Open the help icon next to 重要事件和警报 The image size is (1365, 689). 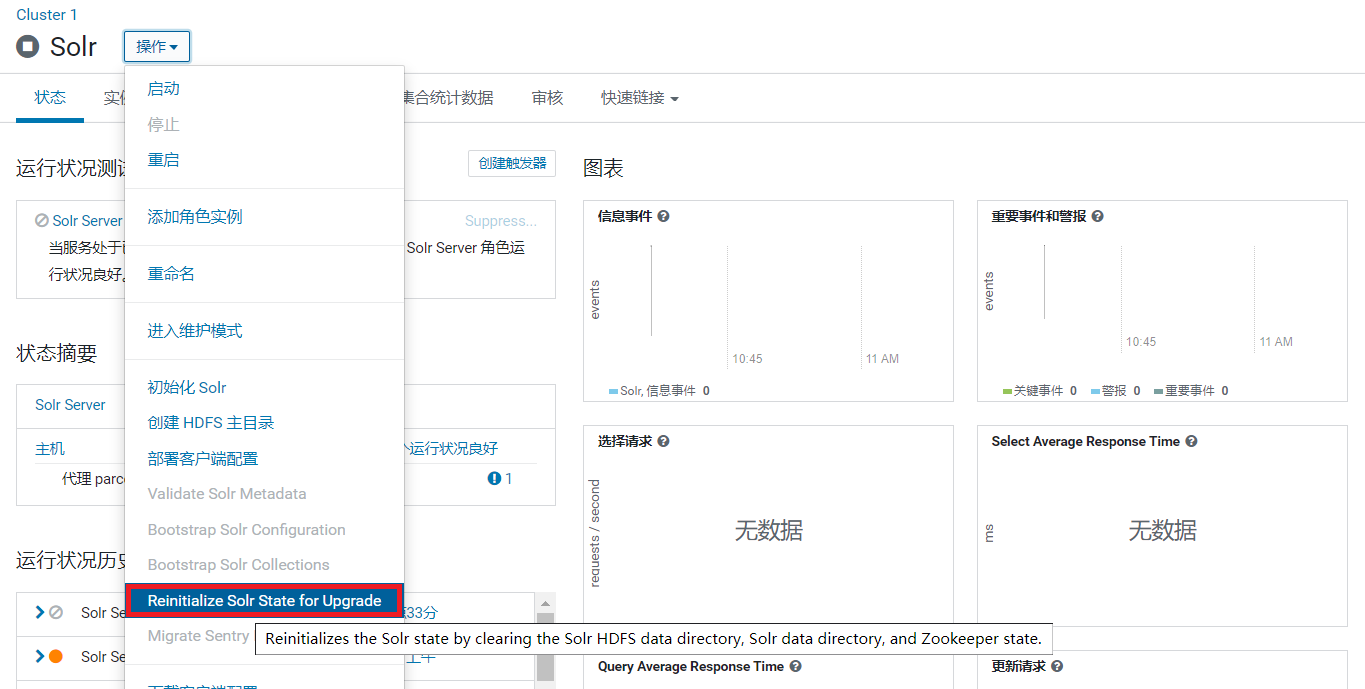pyautogui.click(x=1097, y=216)
